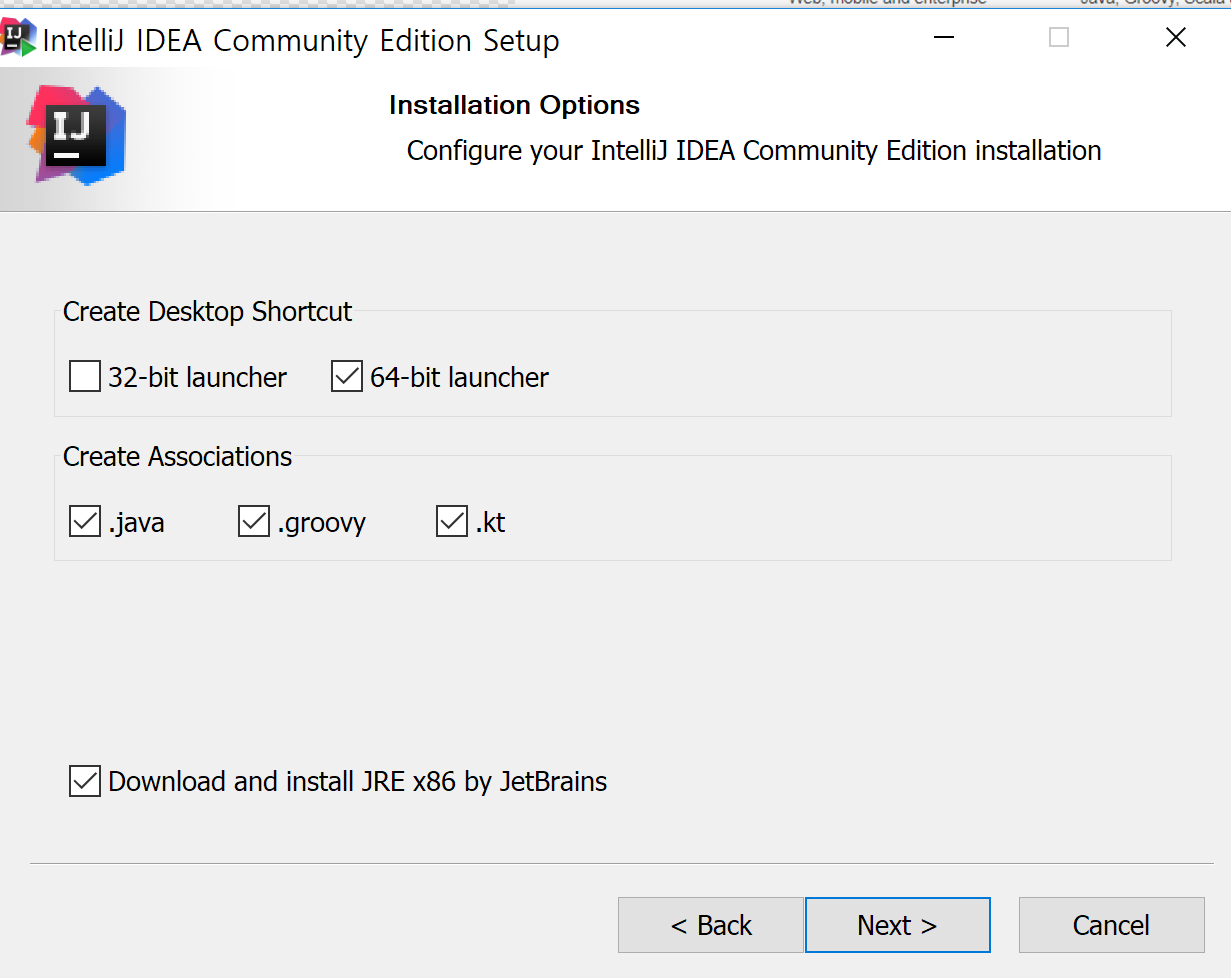Uncheck the 64-bit launcher checkbox
Image resolution: width=1231 pixels, height=978 pixels.
[346, 377]
